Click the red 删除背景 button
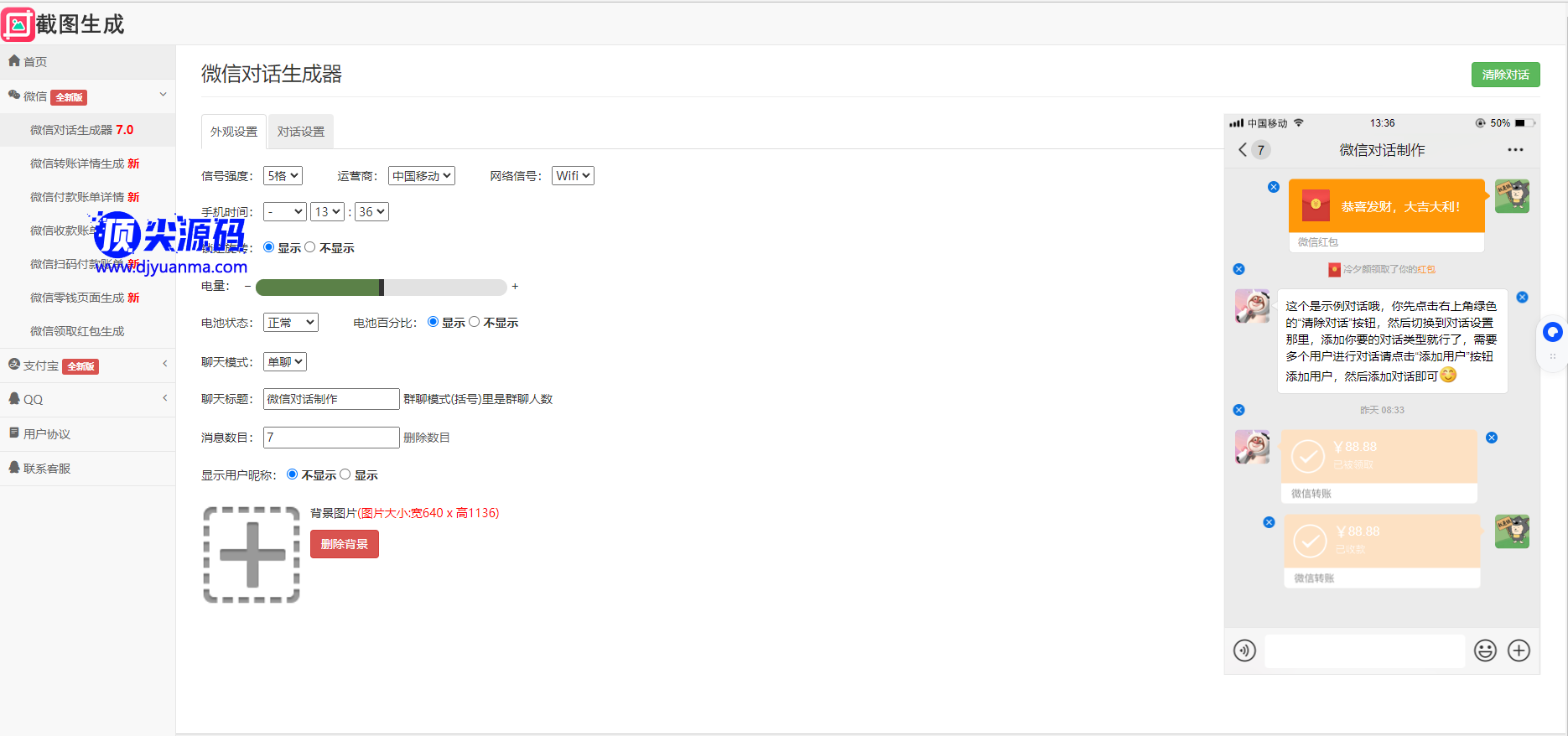This screenshot has height=736, width=1568. click(345, 544)
